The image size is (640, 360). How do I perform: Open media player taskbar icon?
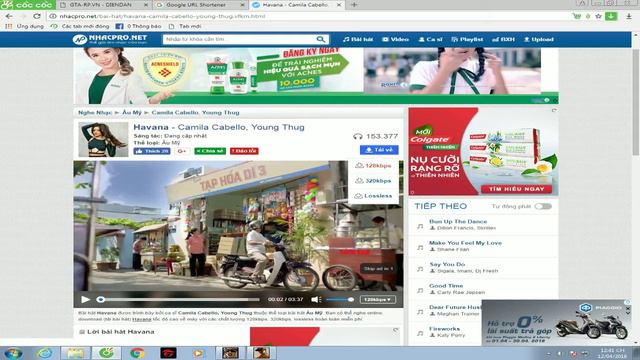199,353
